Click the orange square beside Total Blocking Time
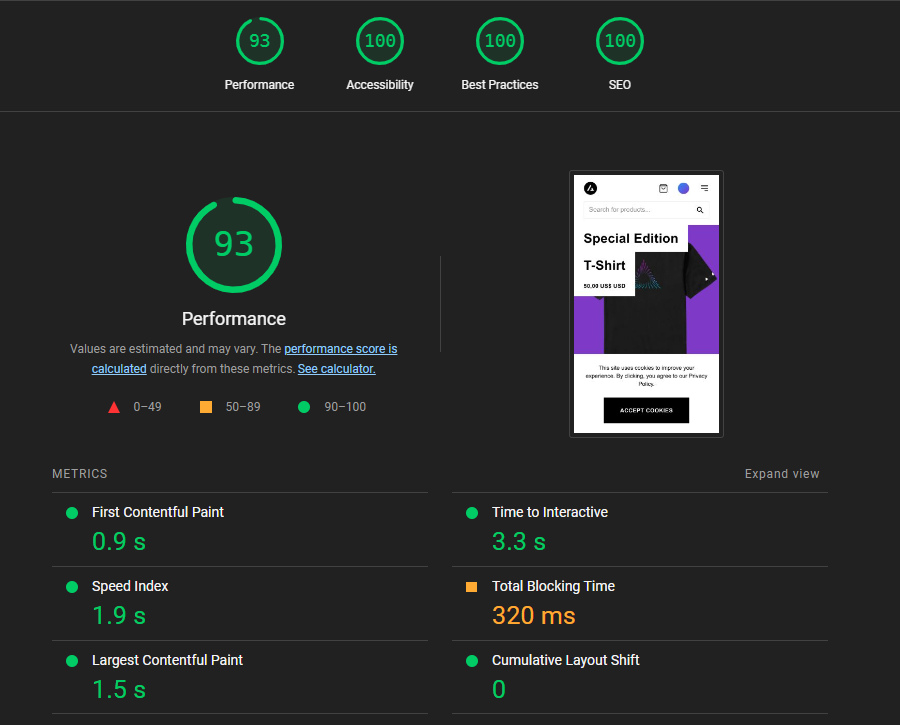The width and height of the screenshot is (900, 725). (472, 587)
